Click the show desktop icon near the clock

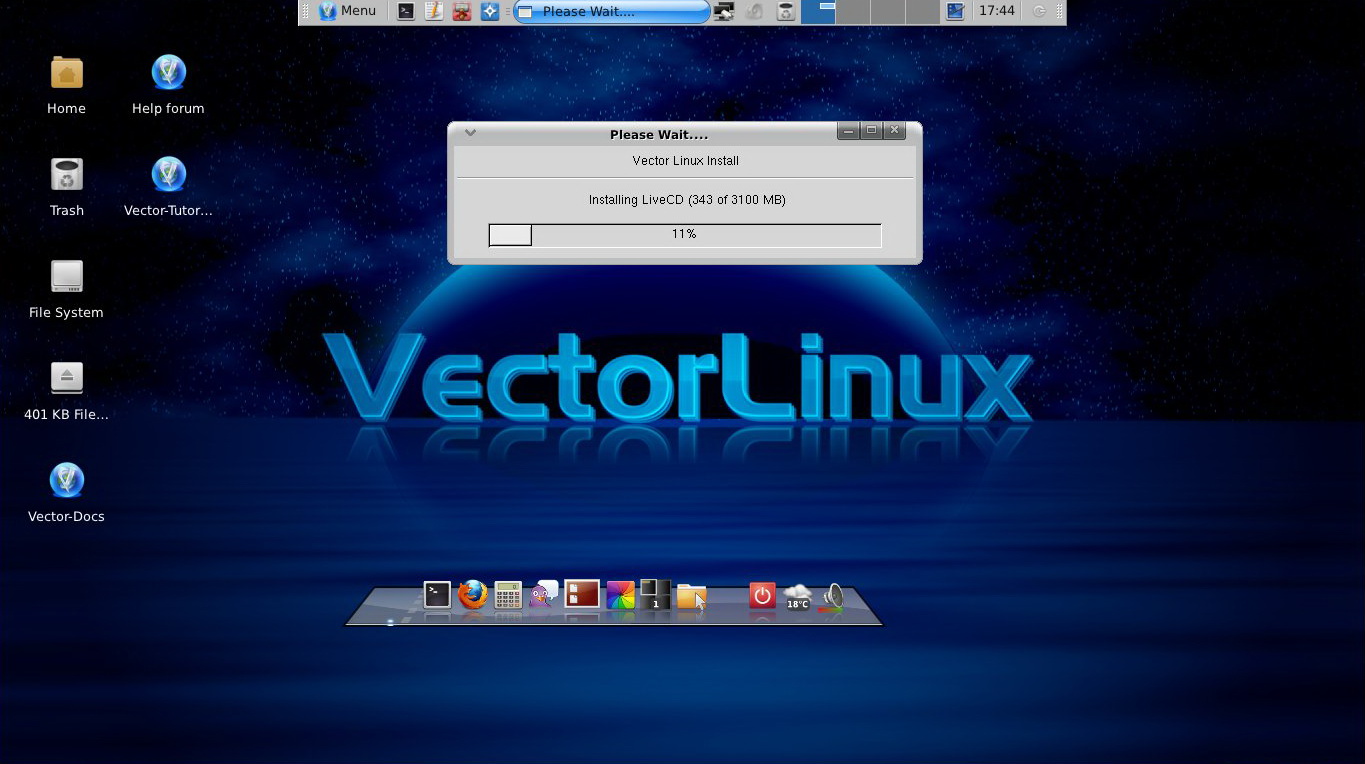coord(955,11)
